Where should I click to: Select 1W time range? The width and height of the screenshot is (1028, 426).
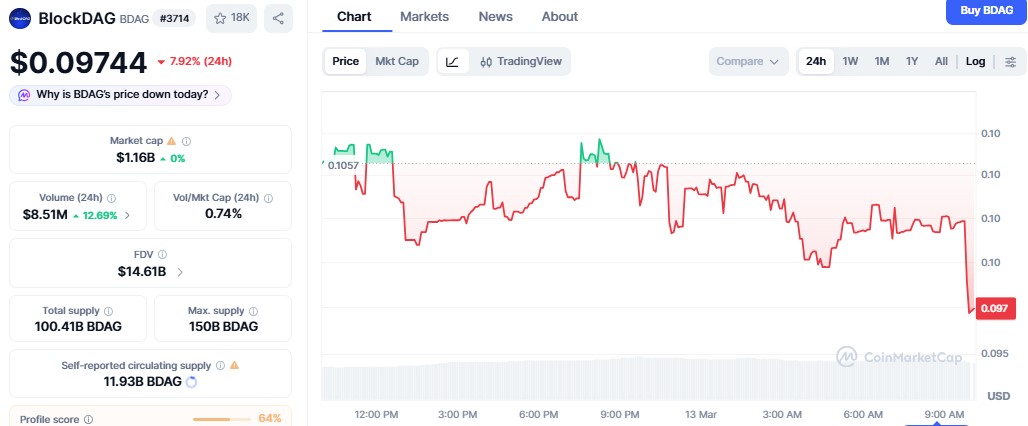tap(850, 62)
